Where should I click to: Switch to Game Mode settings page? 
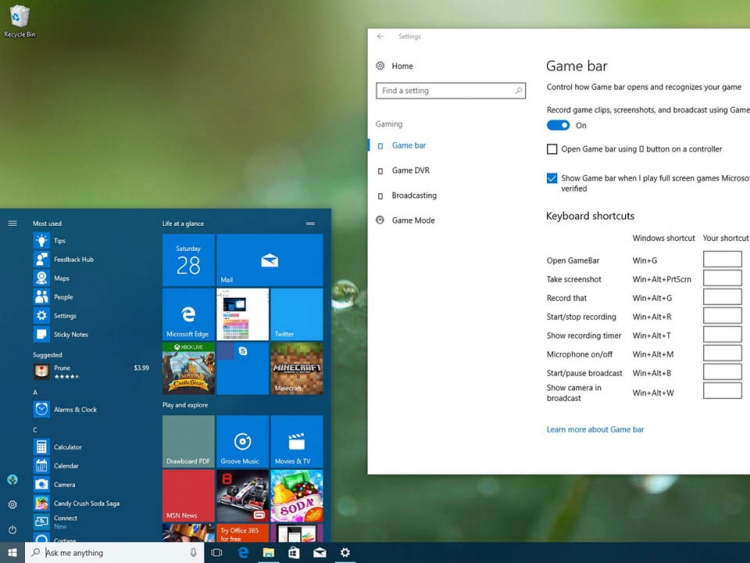[x=413, y=220]
